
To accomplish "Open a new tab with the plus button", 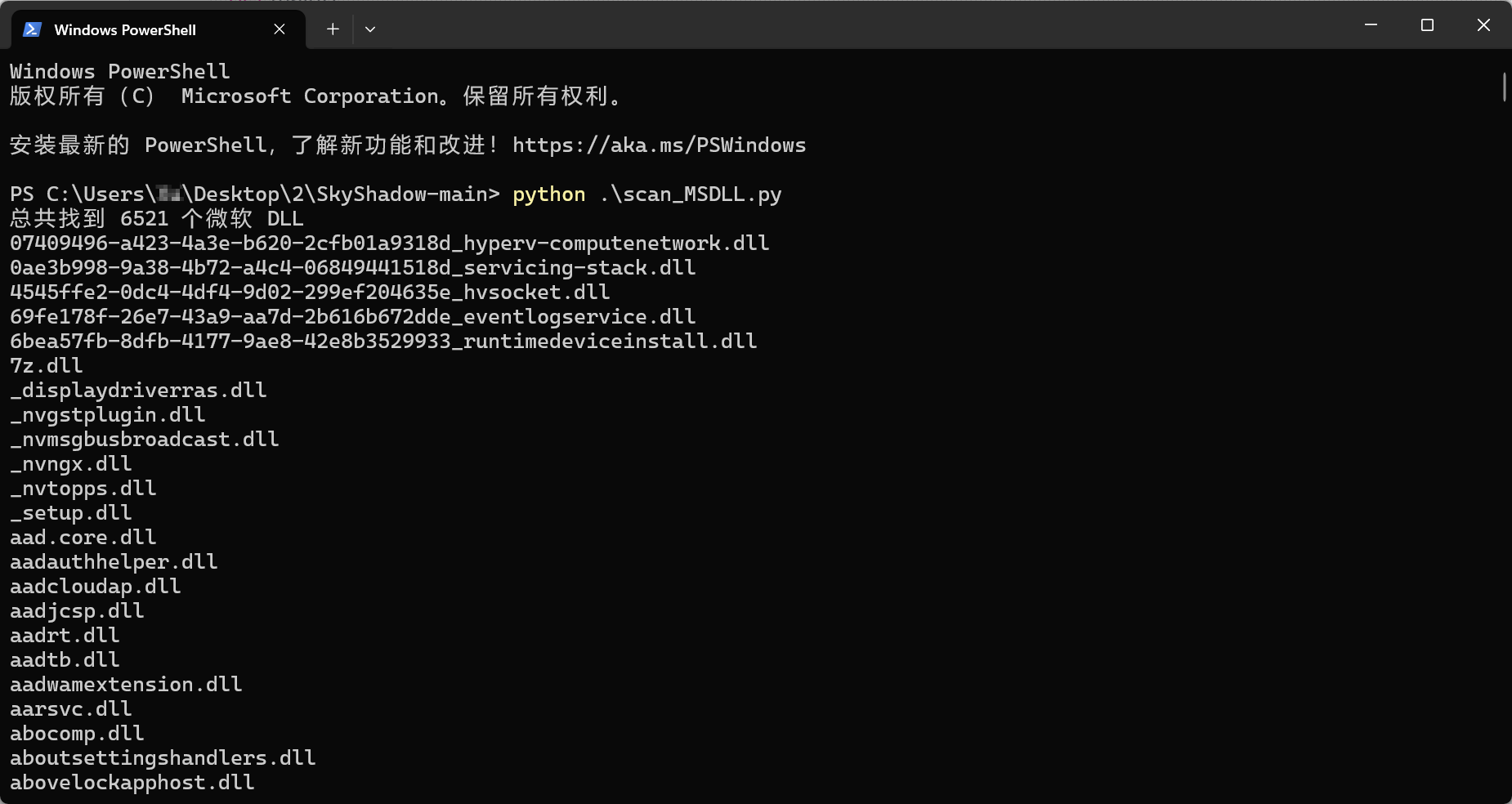I will (x=333, y=29).
